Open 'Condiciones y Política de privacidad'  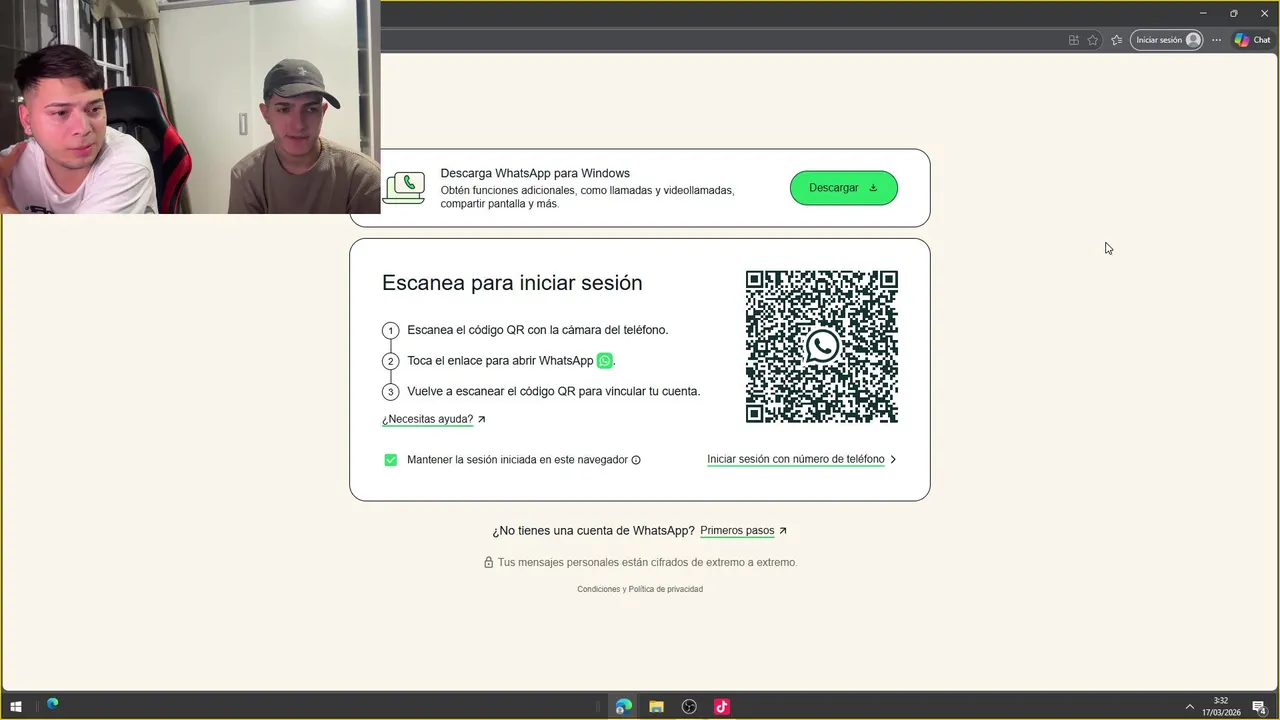(640, 589)
